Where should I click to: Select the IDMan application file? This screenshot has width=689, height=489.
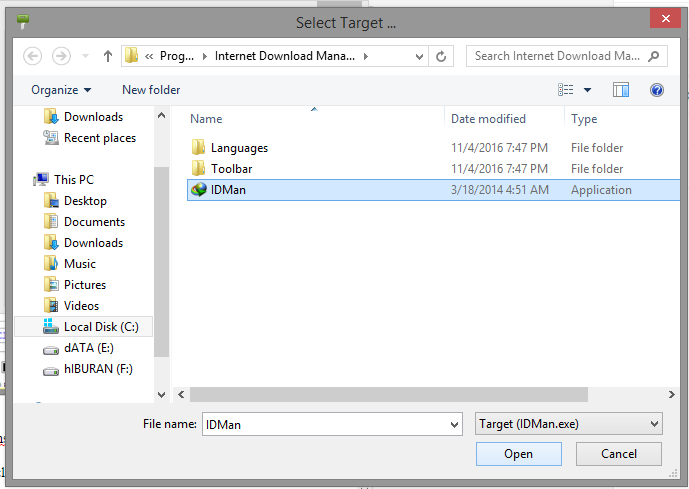[433, 190]
